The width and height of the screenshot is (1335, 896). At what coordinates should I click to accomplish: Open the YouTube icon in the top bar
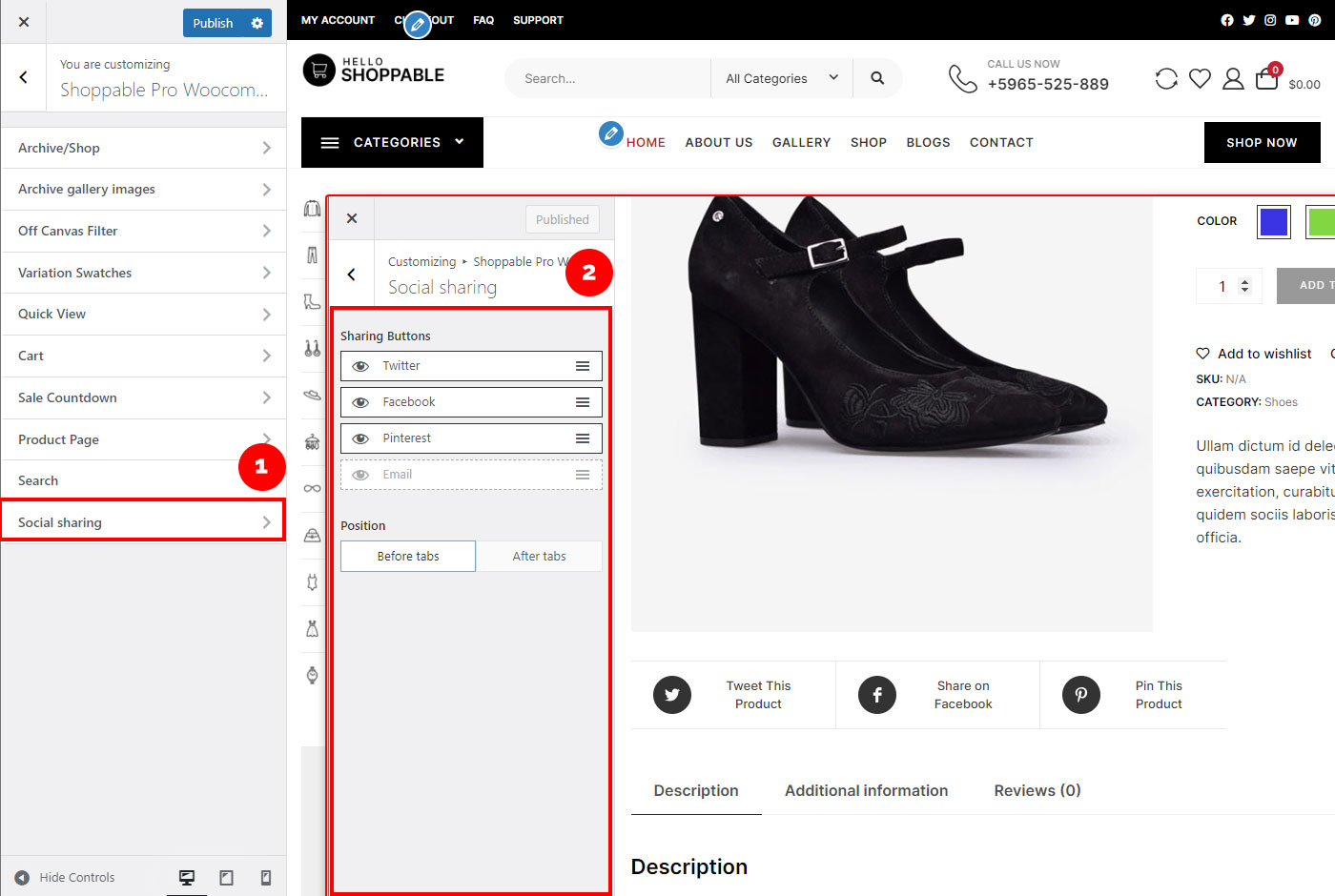click(x=1292, y=20)
